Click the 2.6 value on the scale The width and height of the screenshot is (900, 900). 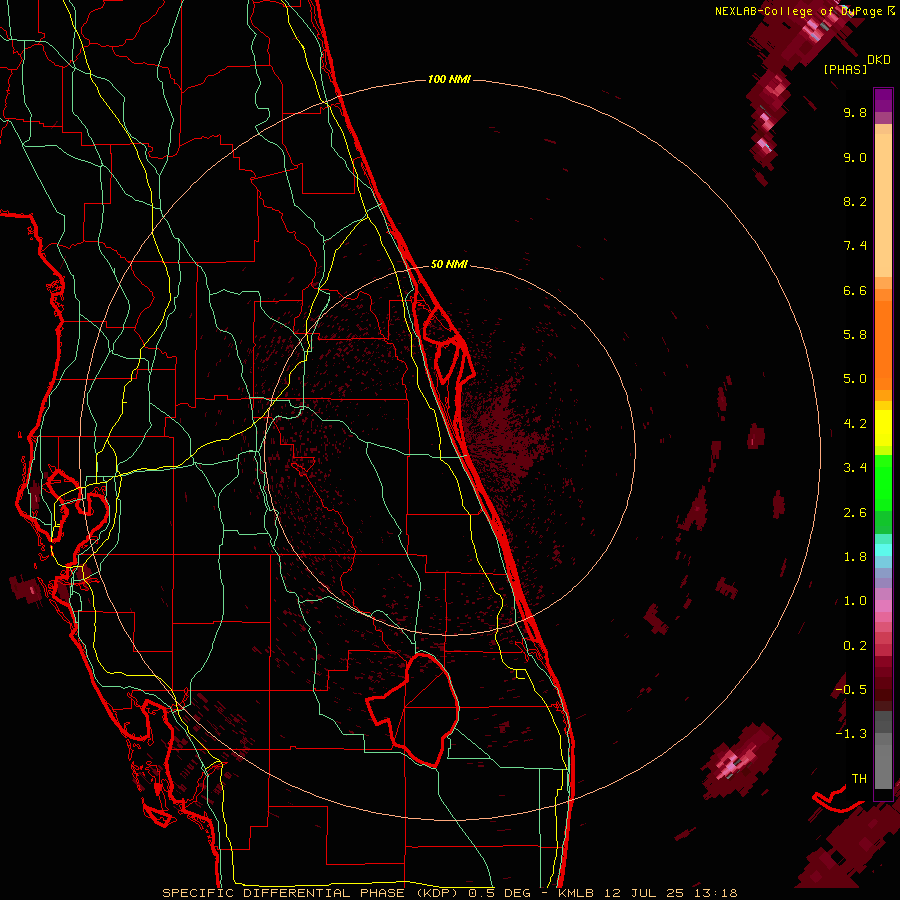(x=855, y=513)
